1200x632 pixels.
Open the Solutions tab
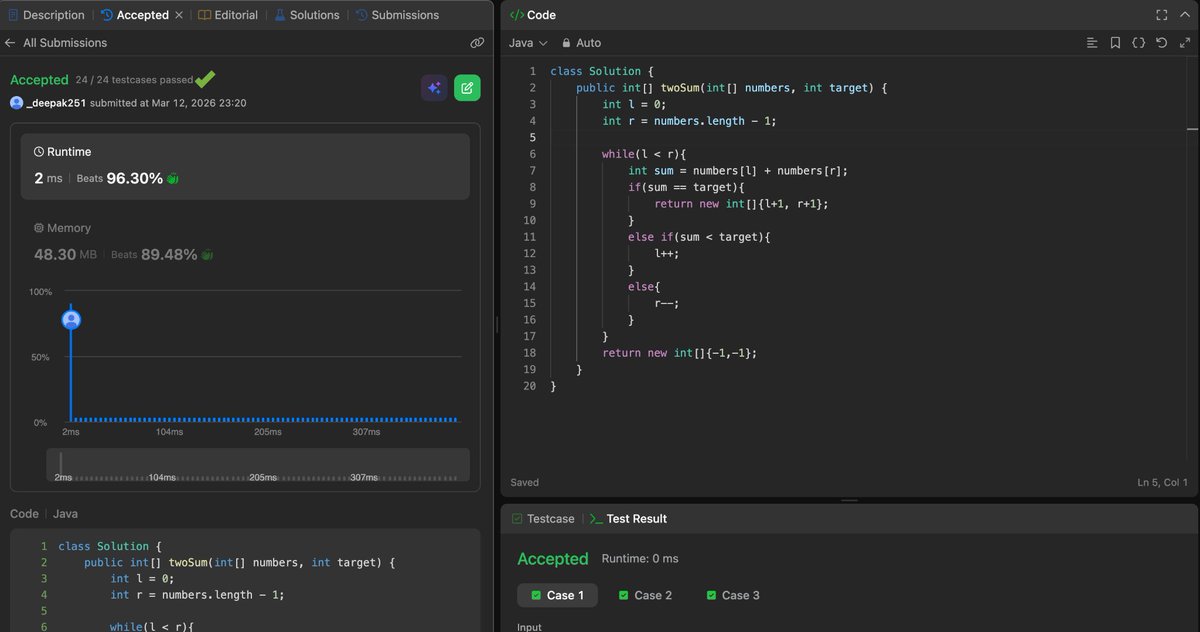coord(307,15)
